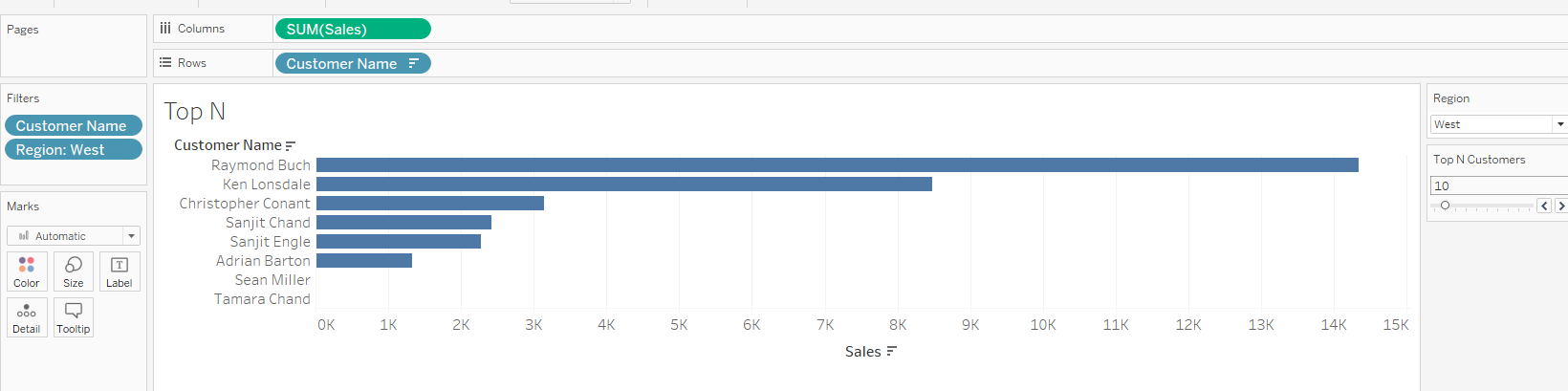This screenshot has height=391, width=1568.
Task: Click the Ken Lonsdale row label
Action: coord(266,185)
